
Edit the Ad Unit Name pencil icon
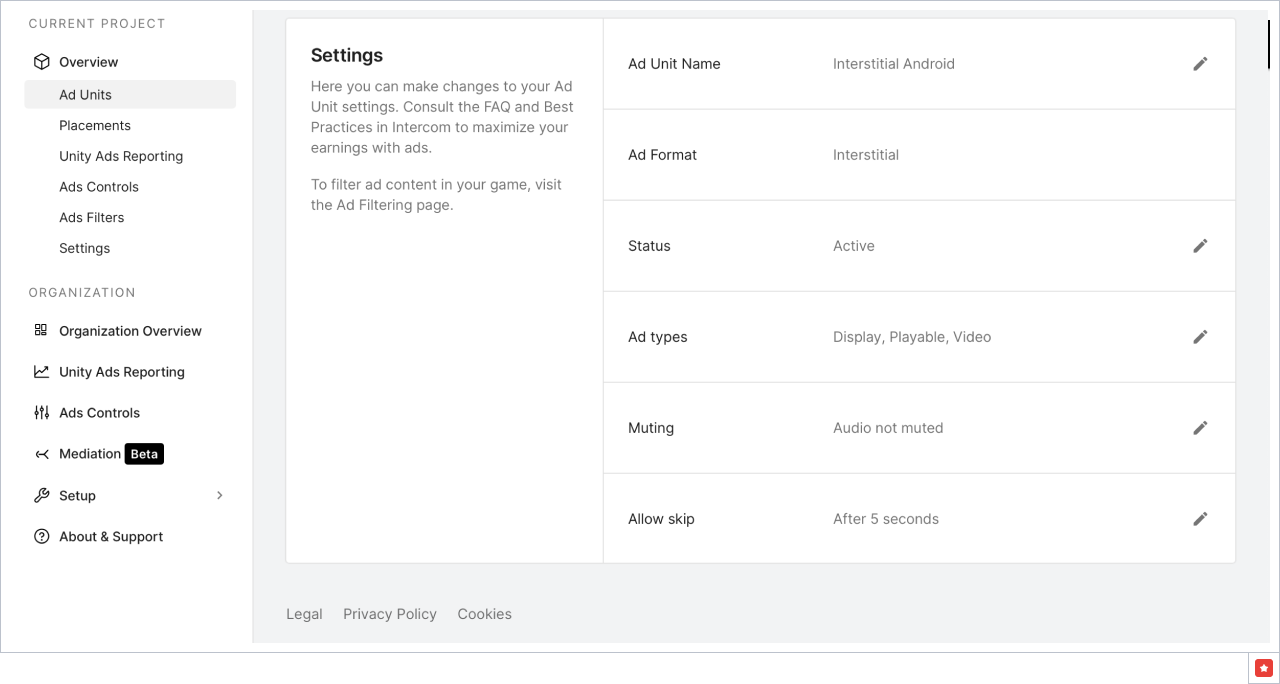click(1200, 64)
